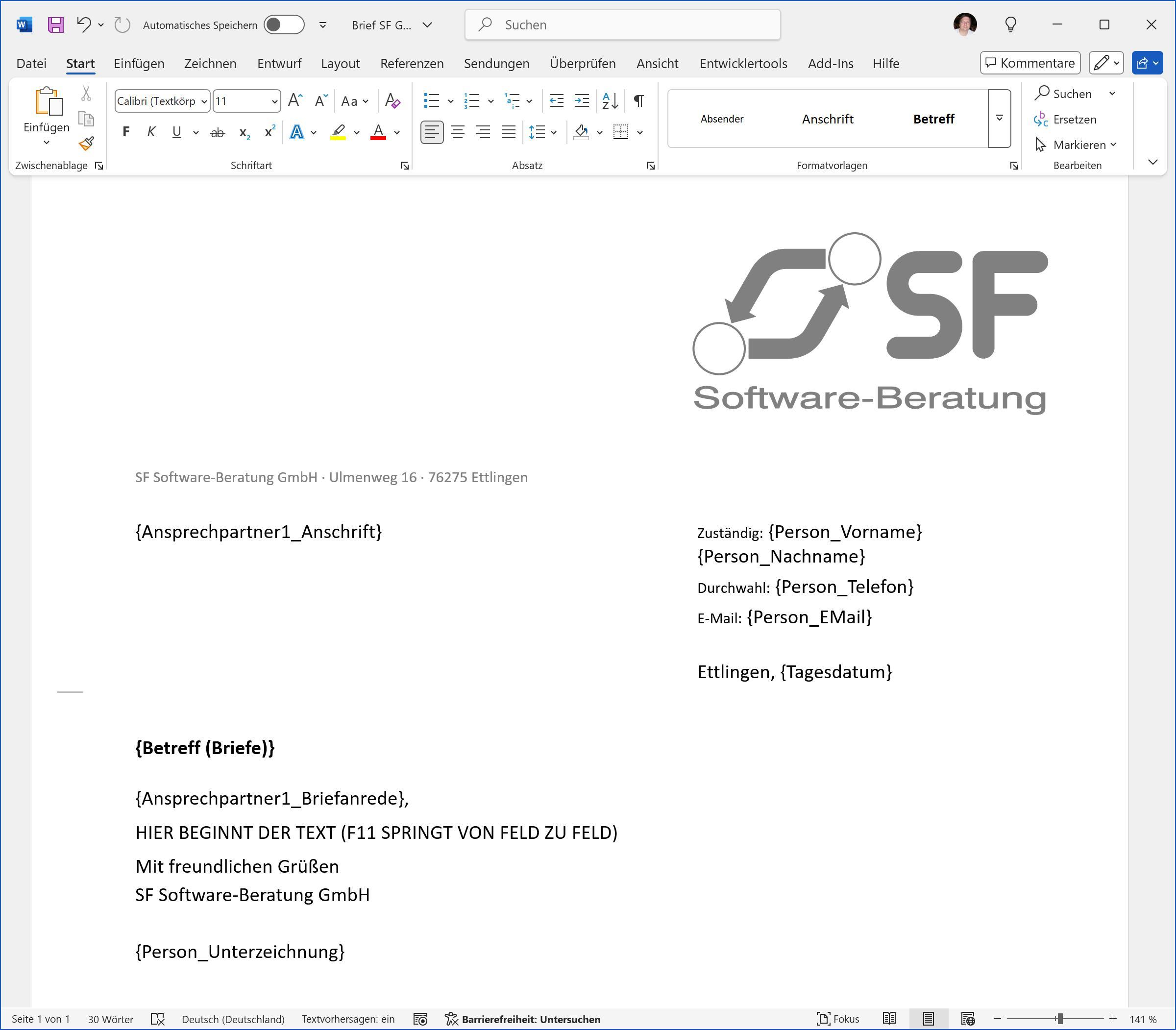
Task: Customize Quick Access Toolbar dropdown
Action: [323, 25]
